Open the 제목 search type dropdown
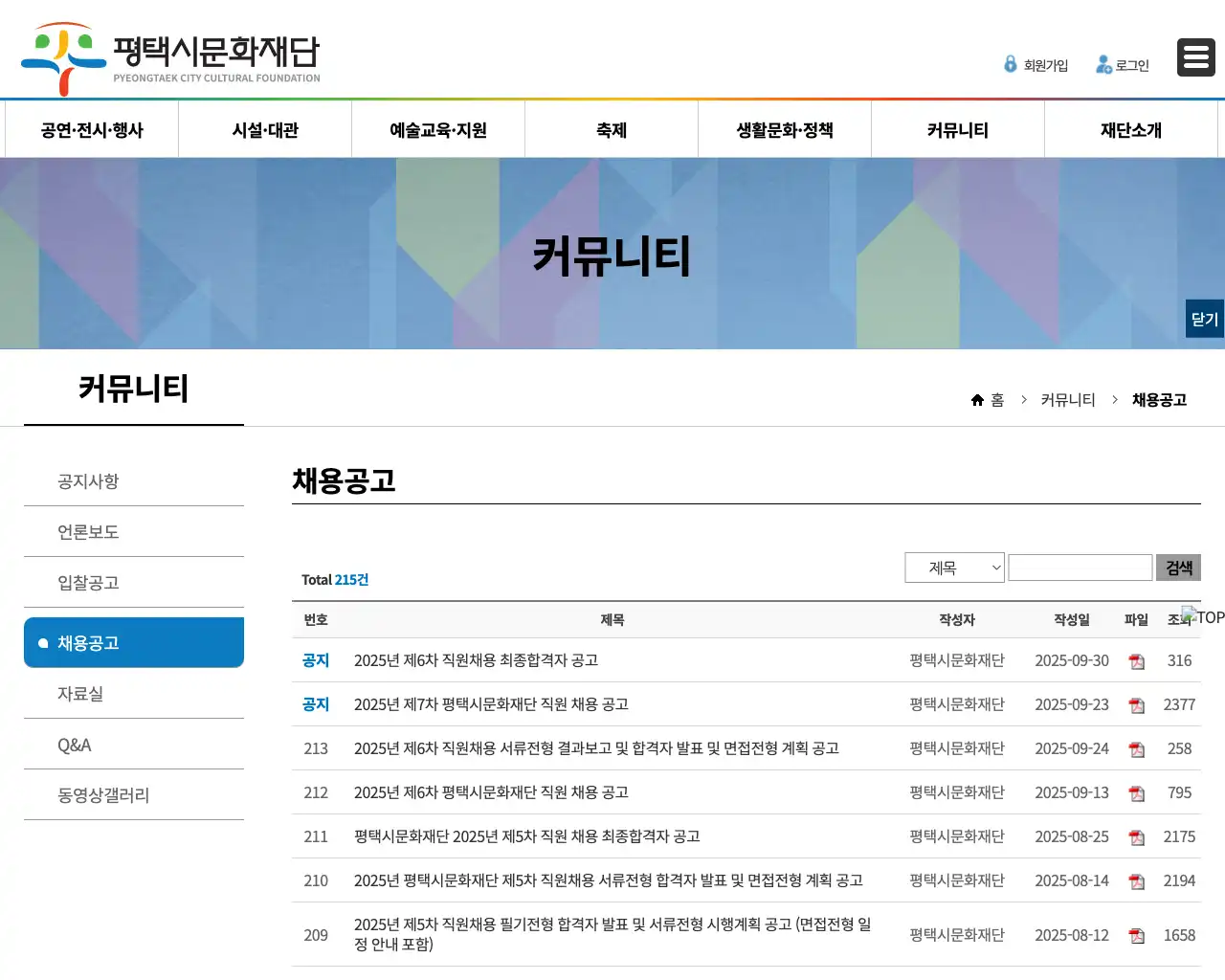 tap(954, 568)
